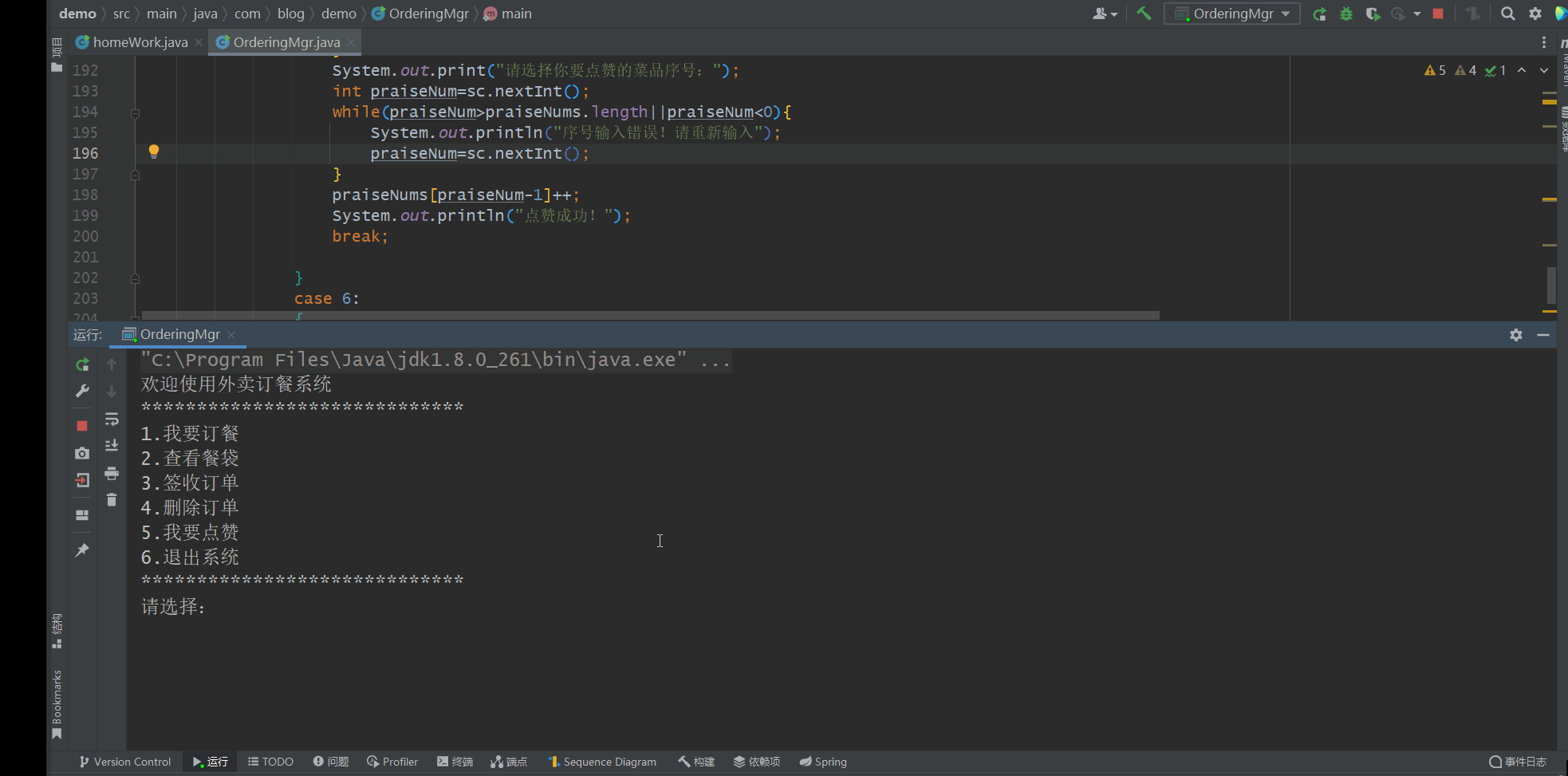Open the 终端 terminal tool window
This screenshot has width=1568, height=776.
click(x=455, y=762)
